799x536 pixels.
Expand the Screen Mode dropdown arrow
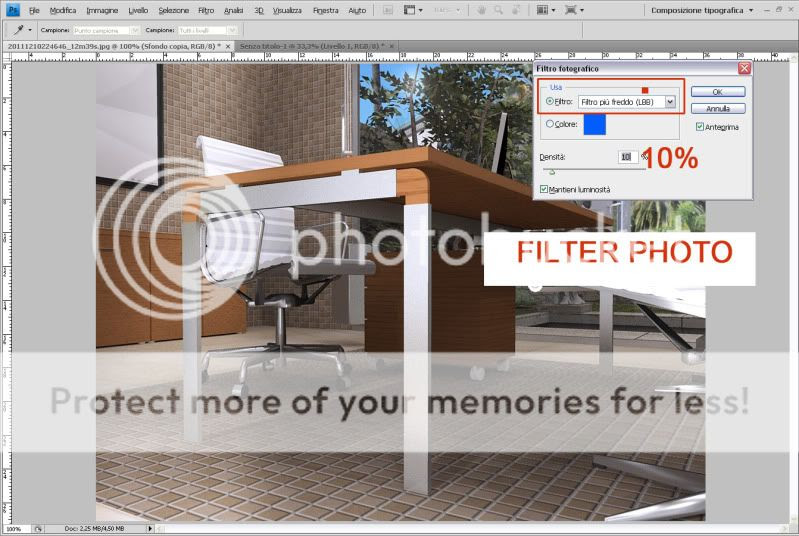581,10
